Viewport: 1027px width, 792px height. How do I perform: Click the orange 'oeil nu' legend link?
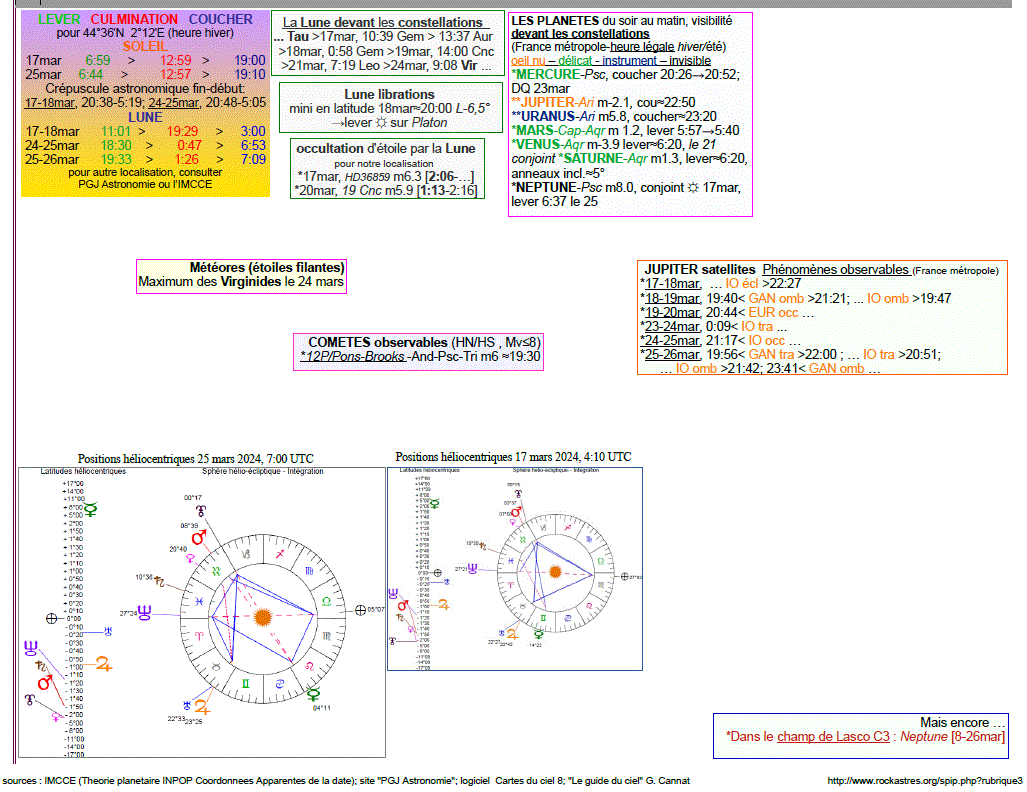coord(528,61)
